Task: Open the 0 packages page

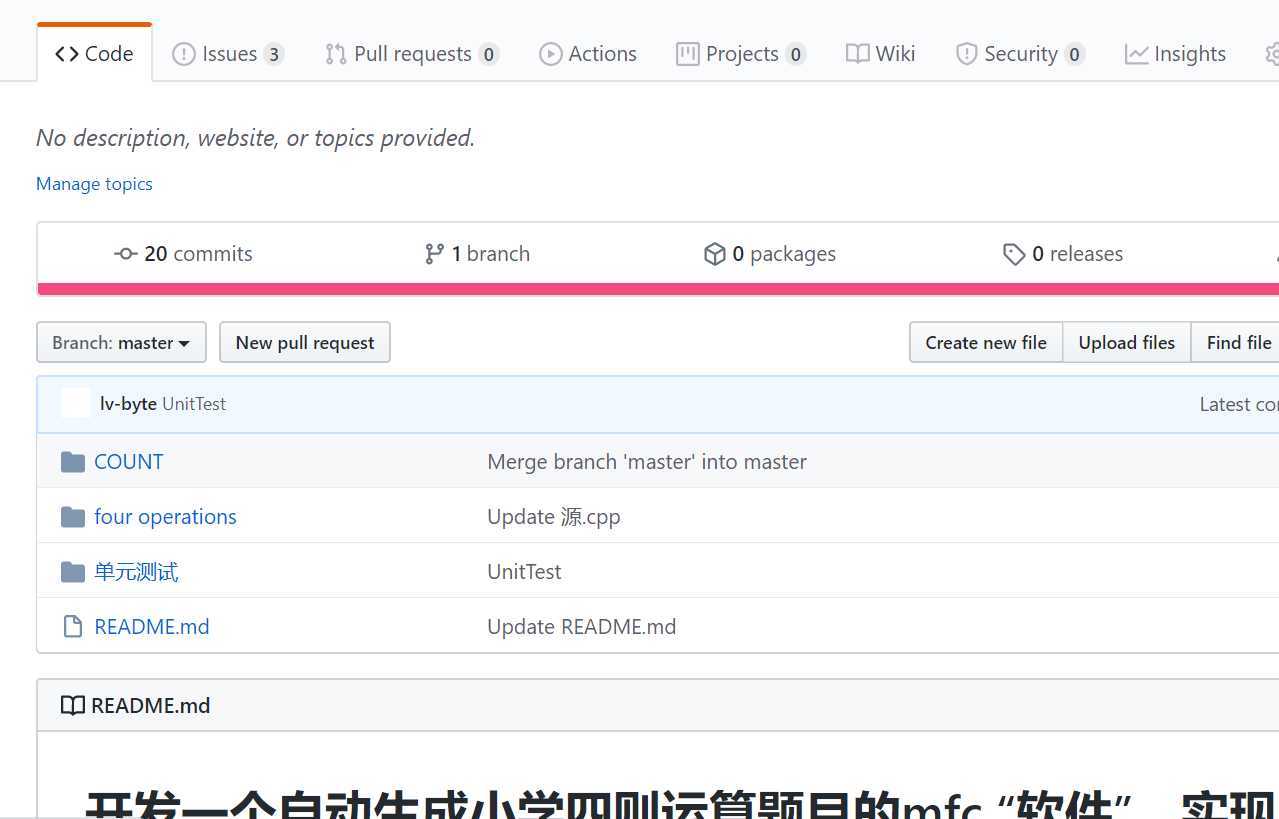Action: point(770,254)
